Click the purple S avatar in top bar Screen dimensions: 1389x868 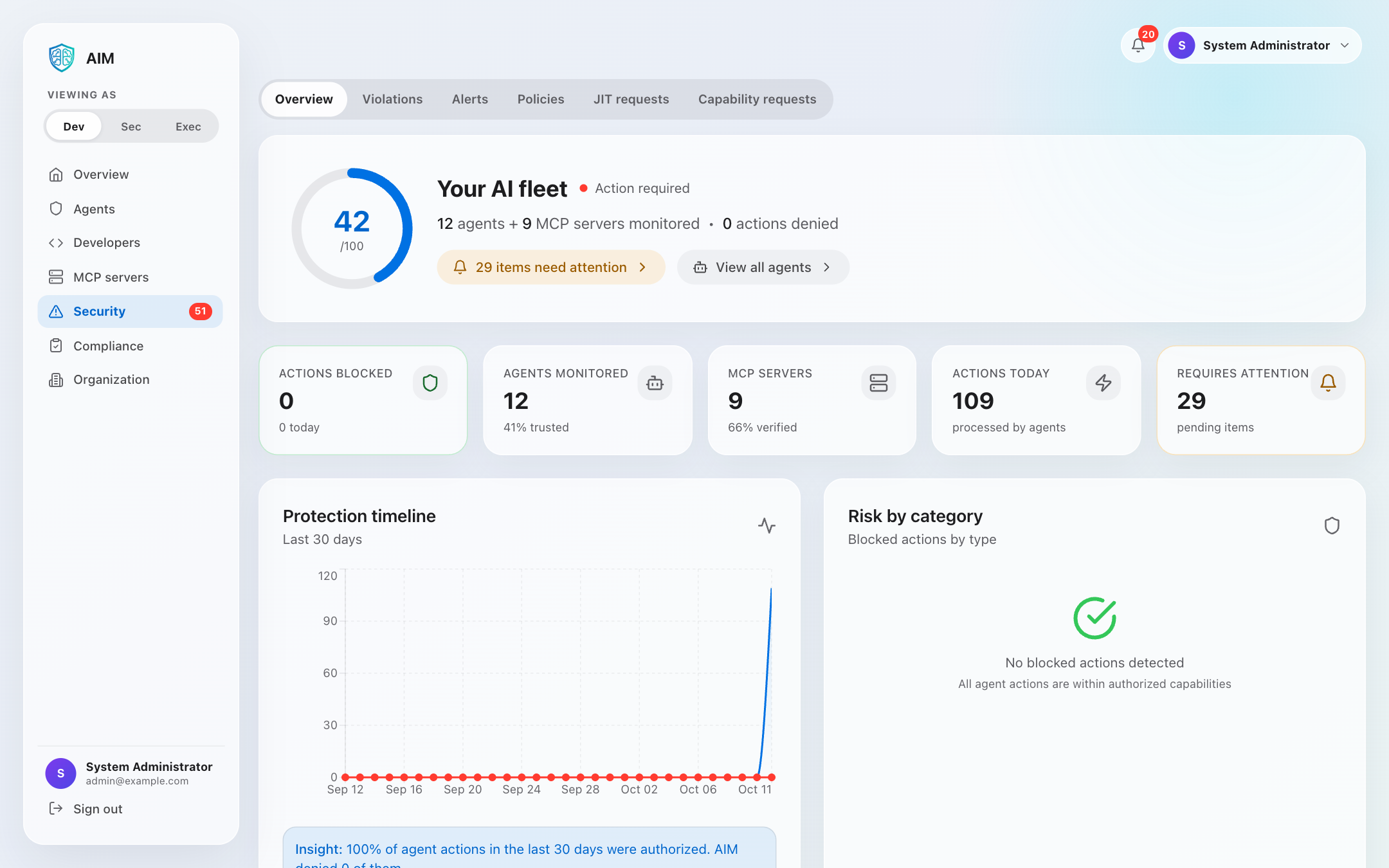1182,46
